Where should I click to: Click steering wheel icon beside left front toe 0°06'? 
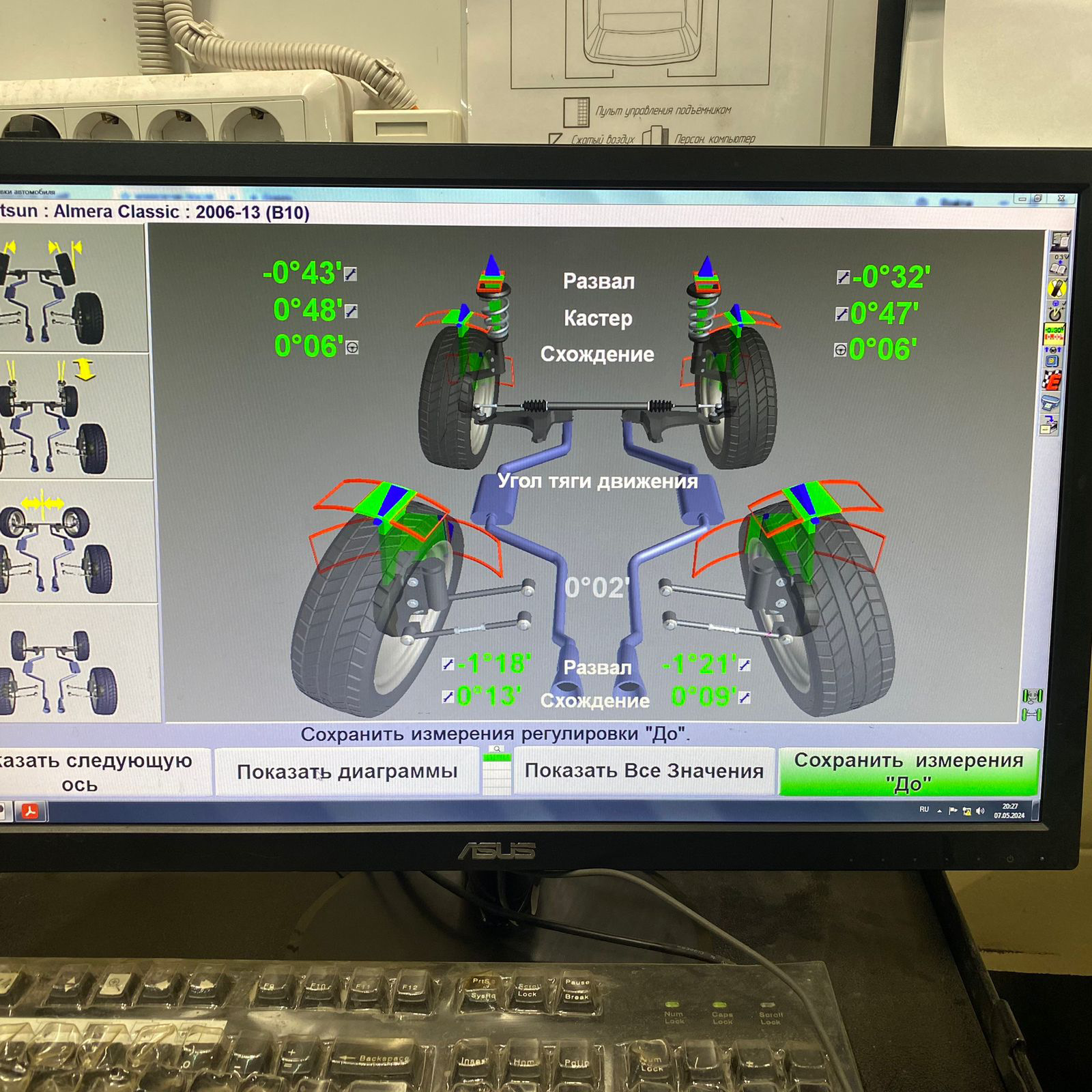click(352, 347)
